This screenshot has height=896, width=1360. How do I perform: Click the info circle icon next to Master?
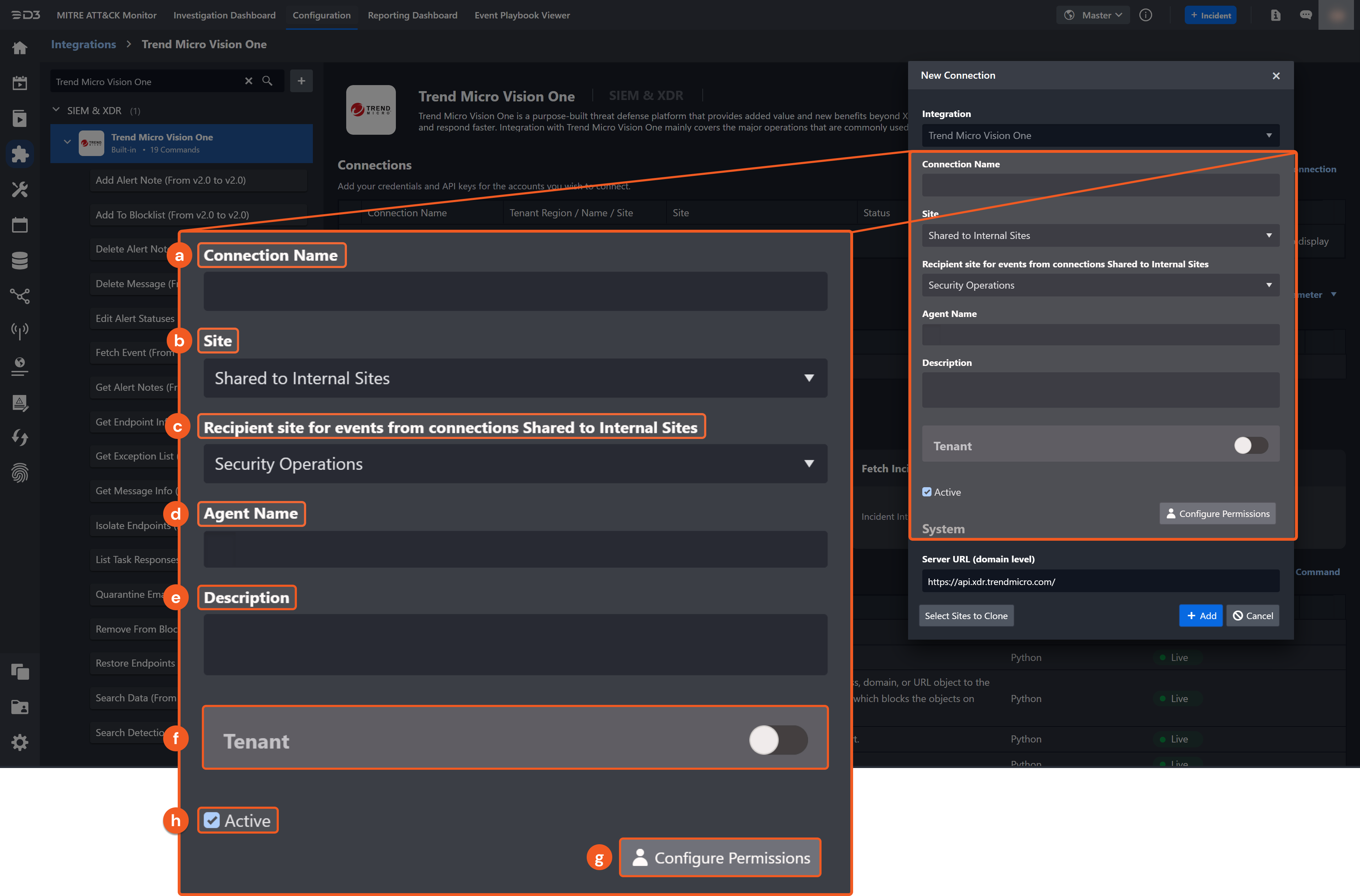(1146, 16)
